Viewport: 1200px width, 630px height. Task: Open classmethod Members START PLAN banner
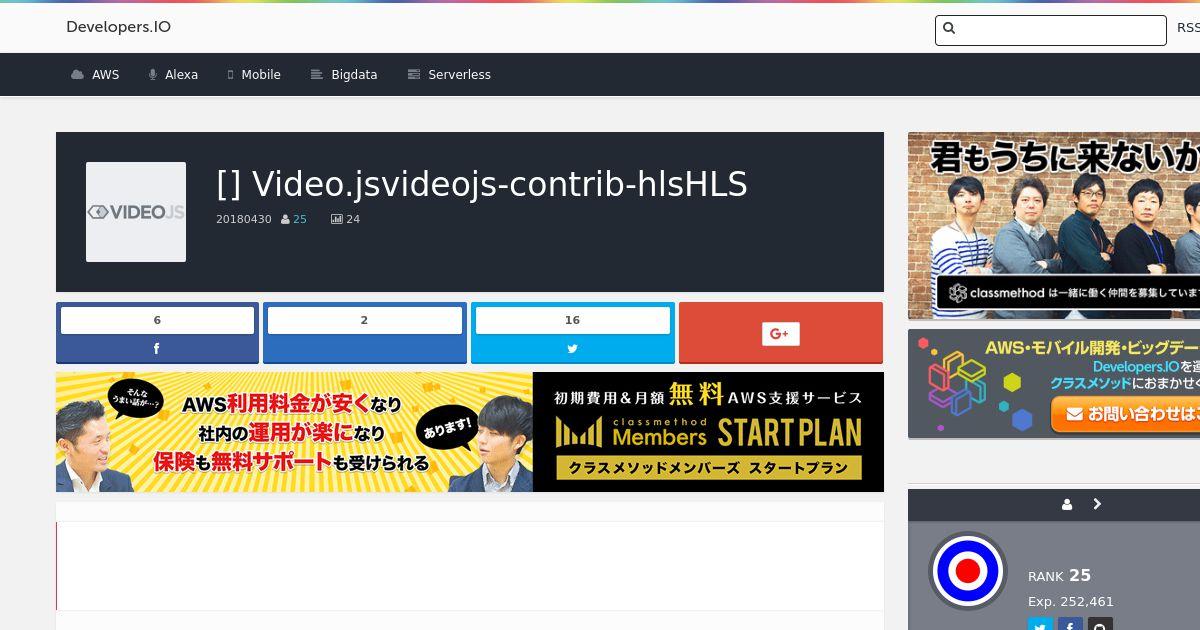tap(708, 432)
